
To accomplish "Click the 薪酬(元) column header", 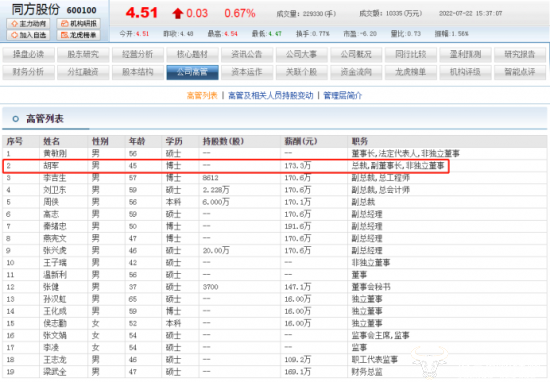I will tap(301, 141).
